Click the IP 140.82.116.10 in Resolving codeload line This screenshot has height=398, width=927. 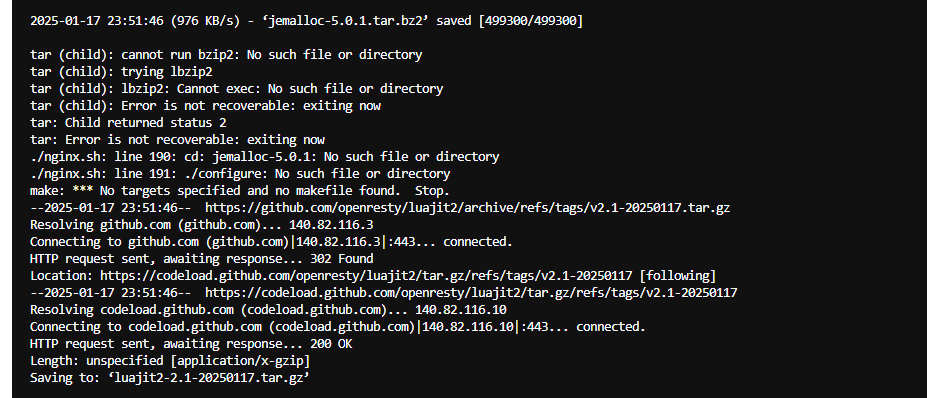[x=461, y=310]
